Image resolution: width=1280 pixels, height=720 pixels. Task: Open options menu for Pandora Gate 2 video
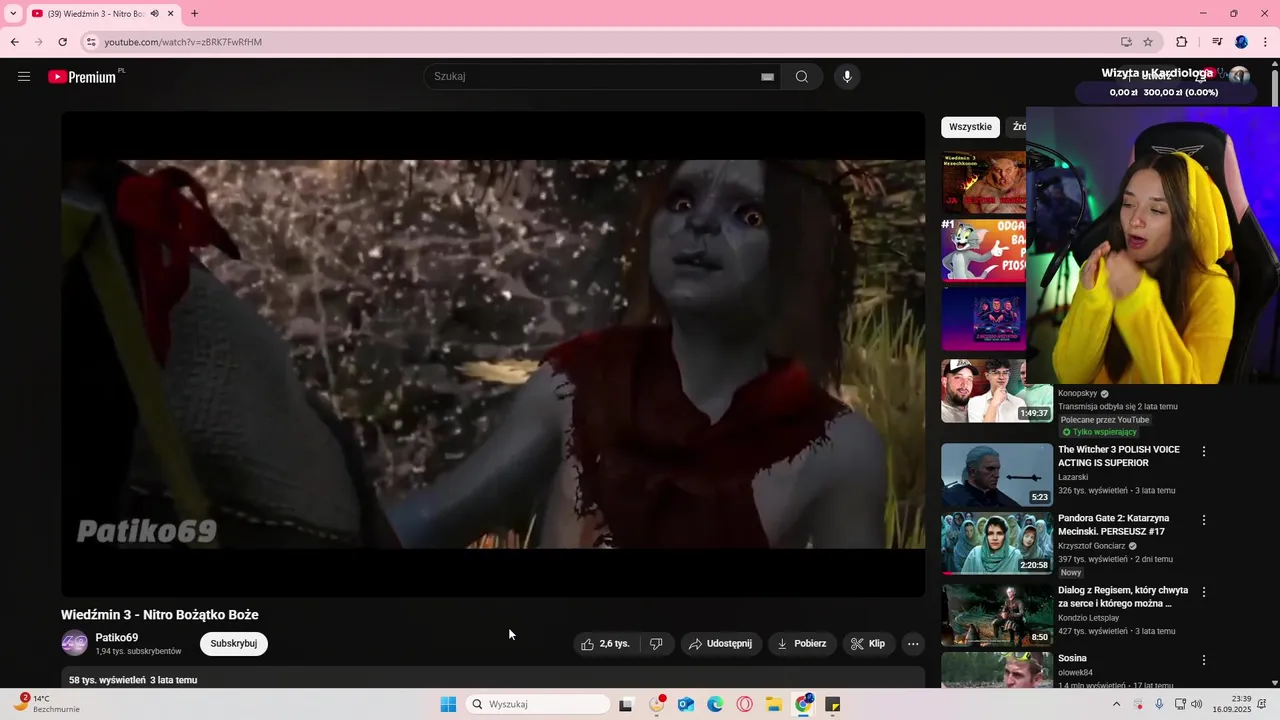(1204, 520)
